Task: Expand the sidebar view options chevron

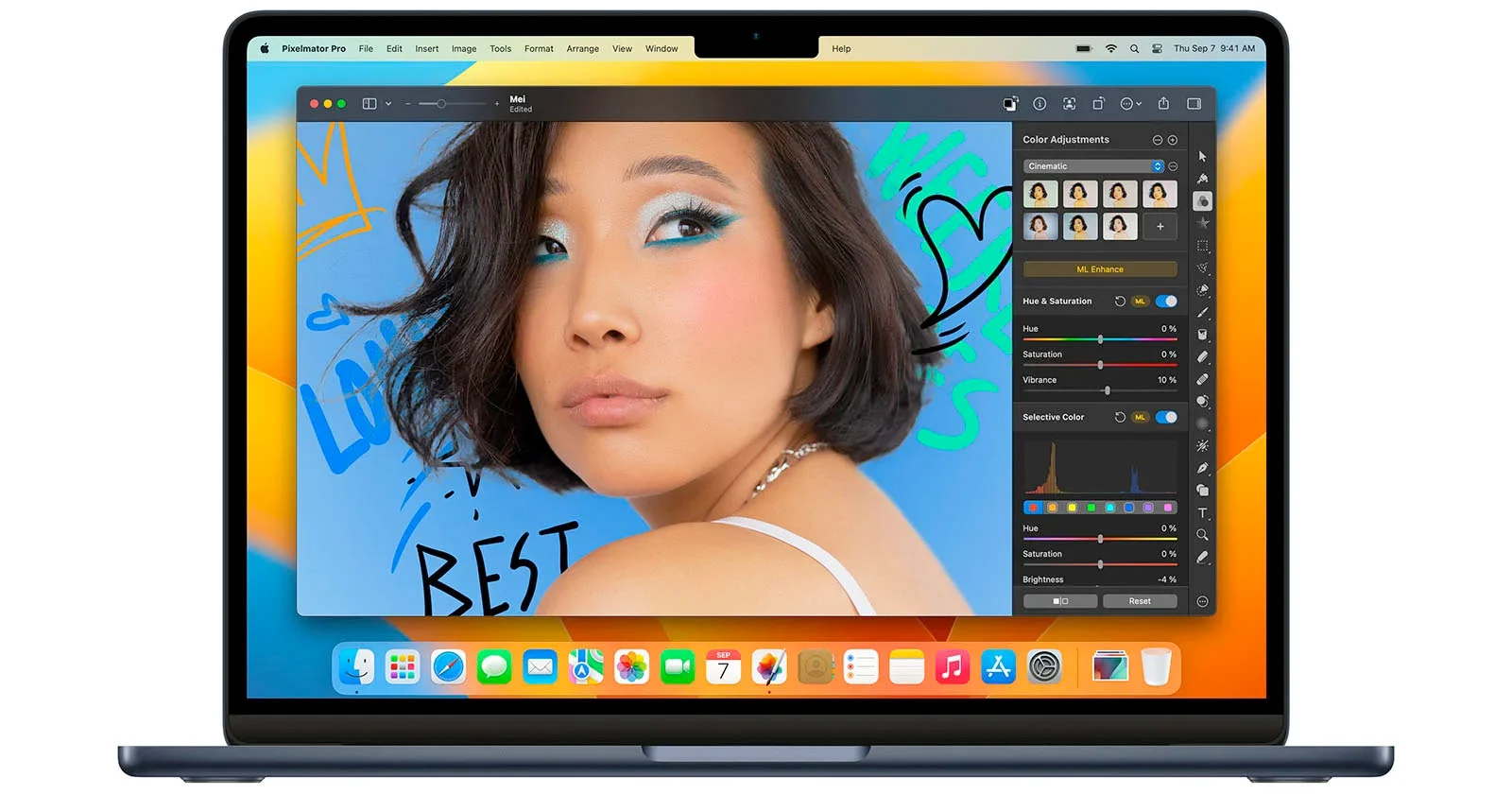Action: (388, 104)
